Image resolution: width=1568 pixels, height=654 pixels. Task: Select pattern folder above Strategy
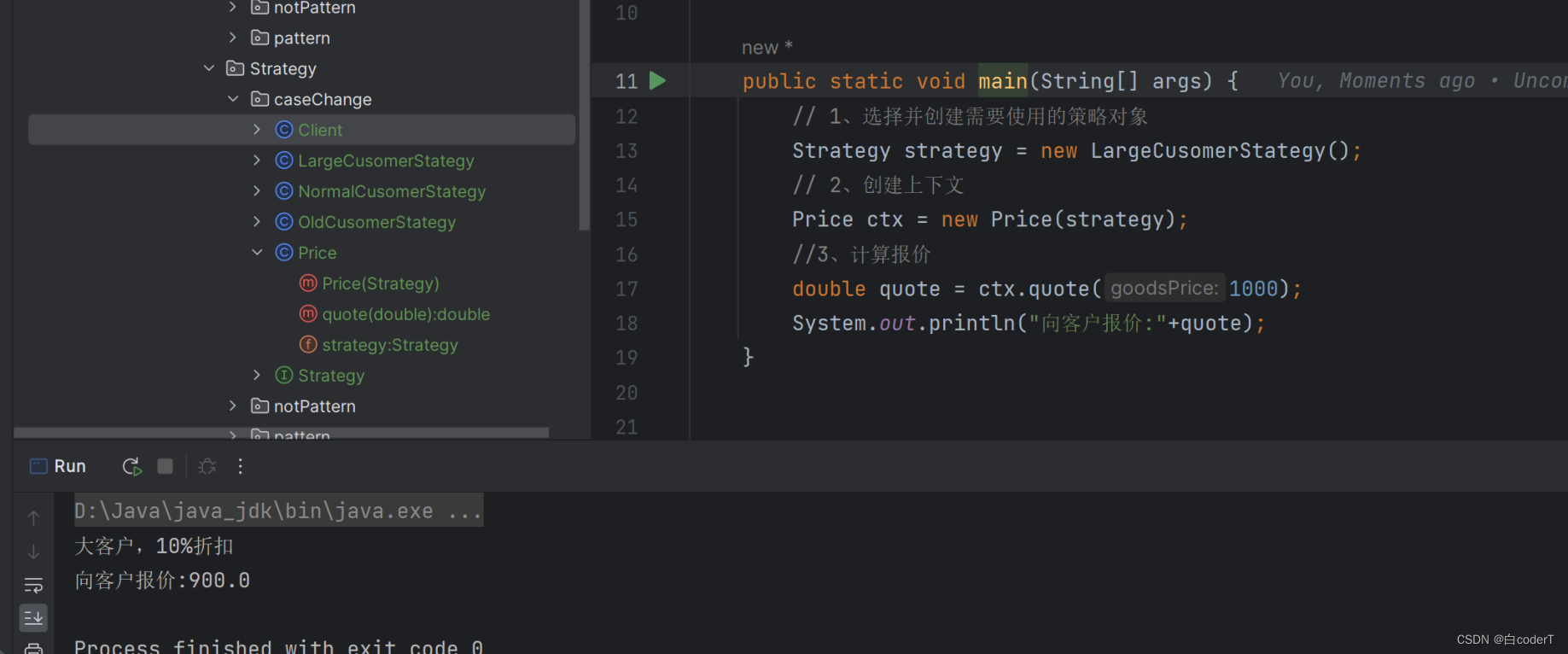[x=301, y=38]
